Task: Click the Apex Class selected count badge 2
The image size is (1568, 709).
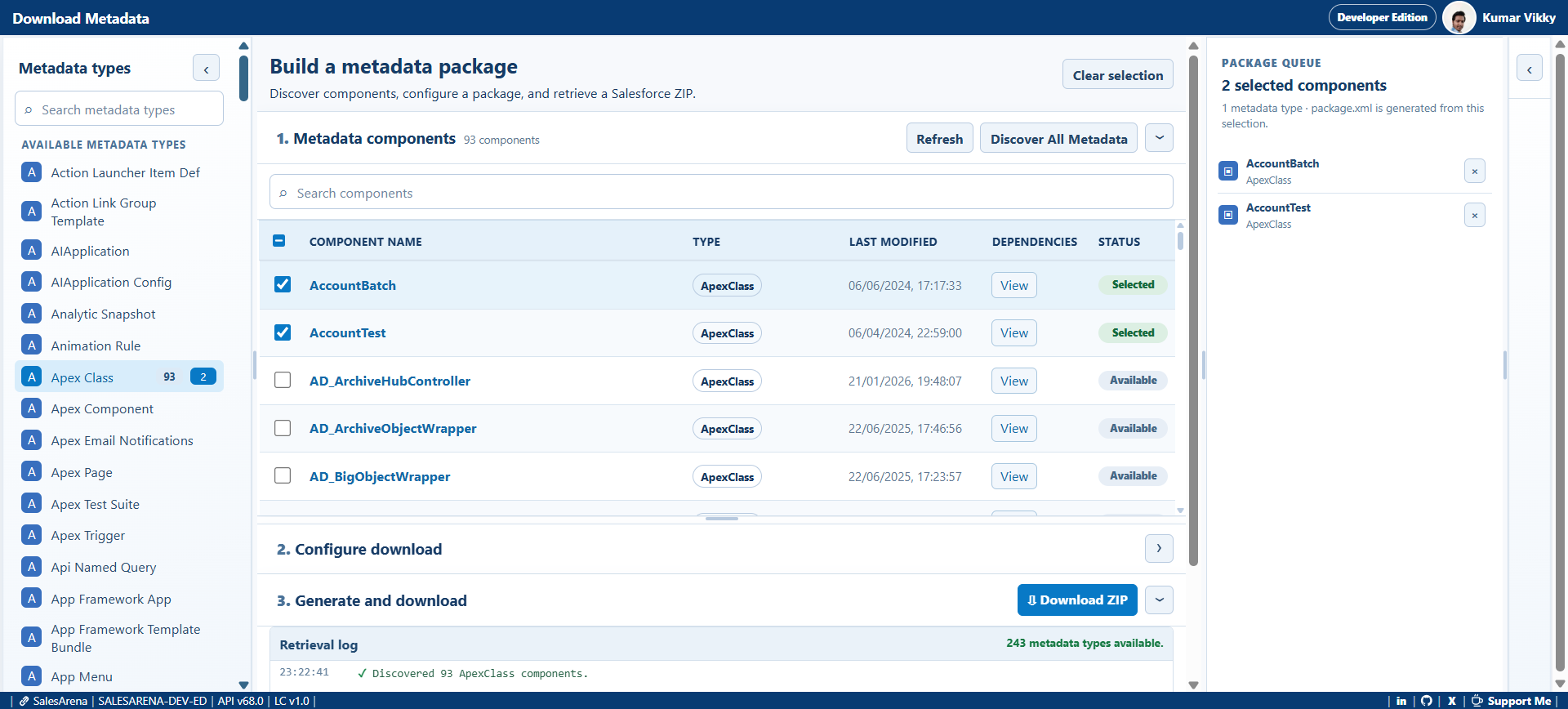Action: pyautogui.click(x=203, y=377)
